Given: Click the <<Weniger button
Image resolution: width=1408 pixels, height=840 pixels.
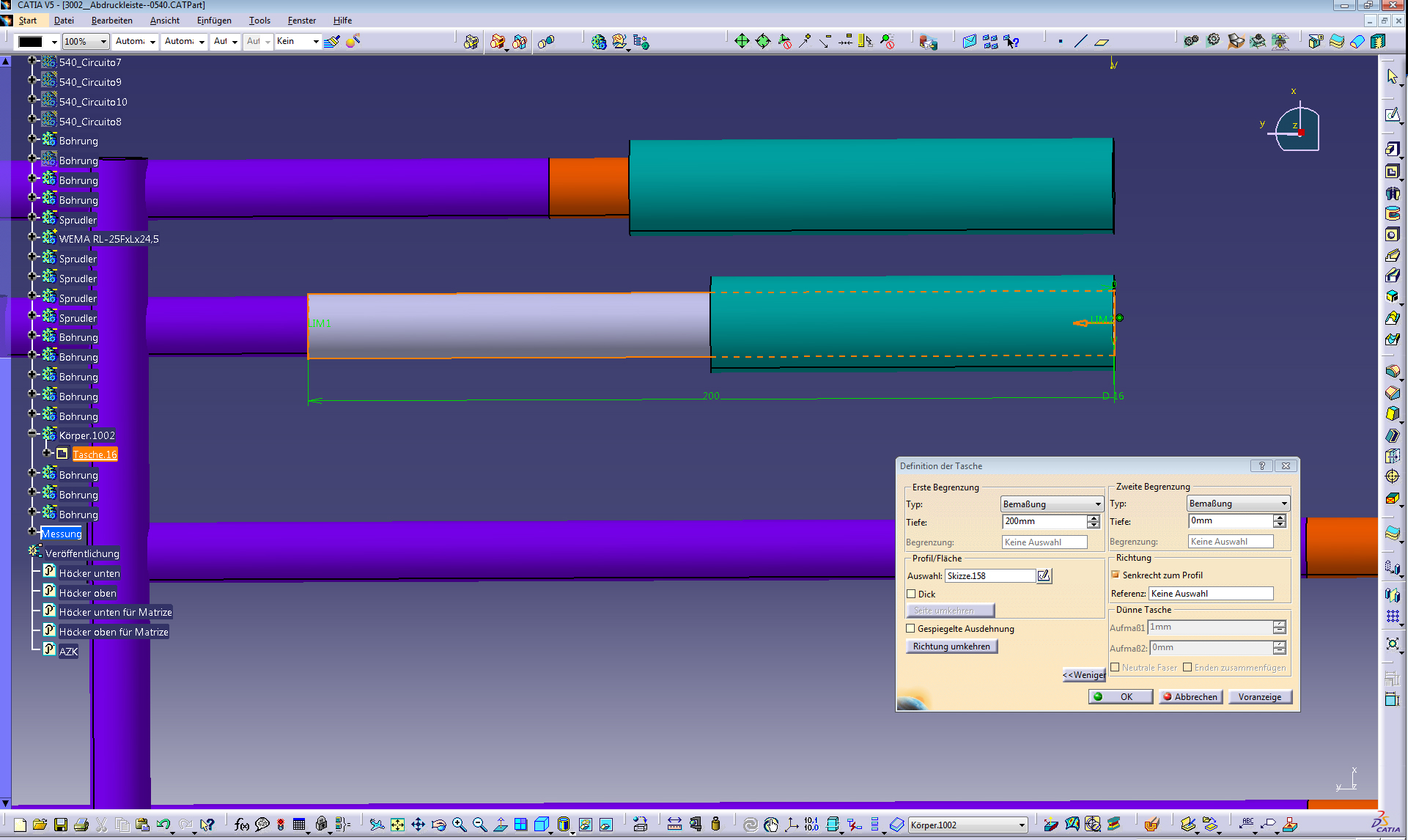Looking at the screenshot, I should (x=1084, y=675).
